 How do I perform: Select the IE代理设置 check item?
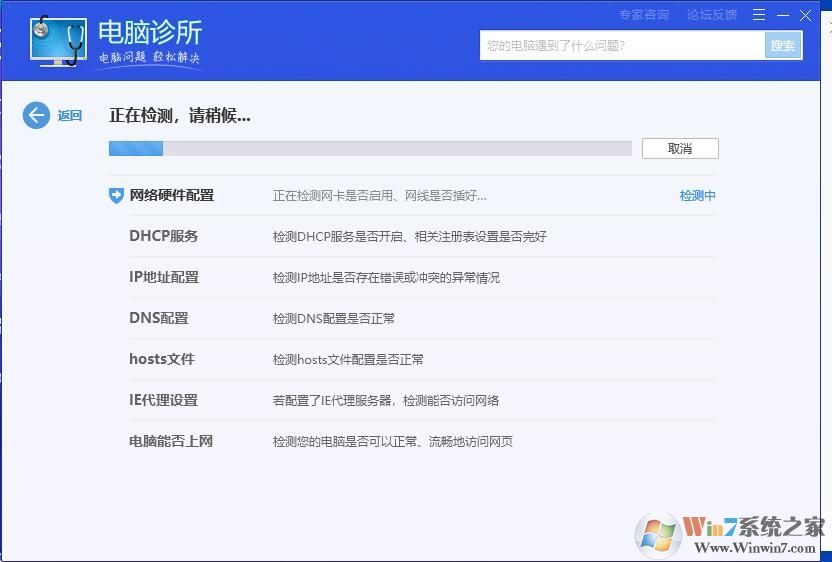[x=164, y=400]
